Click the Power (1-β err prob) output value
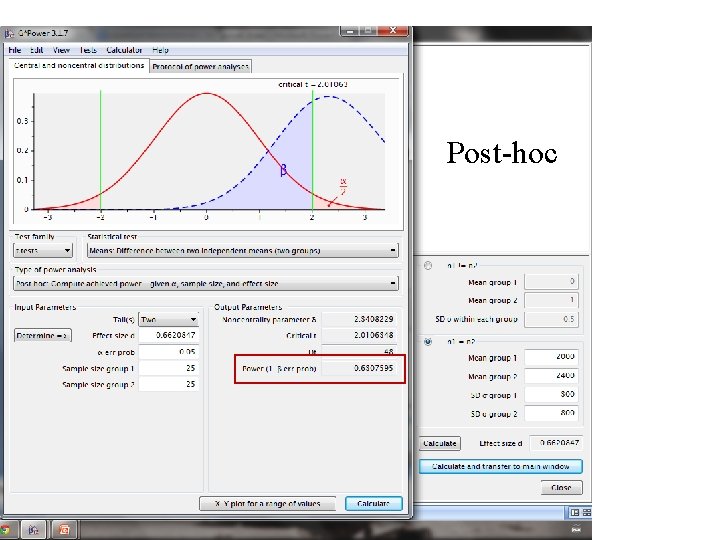The image size is (720, 540). (x=359, y=368)
